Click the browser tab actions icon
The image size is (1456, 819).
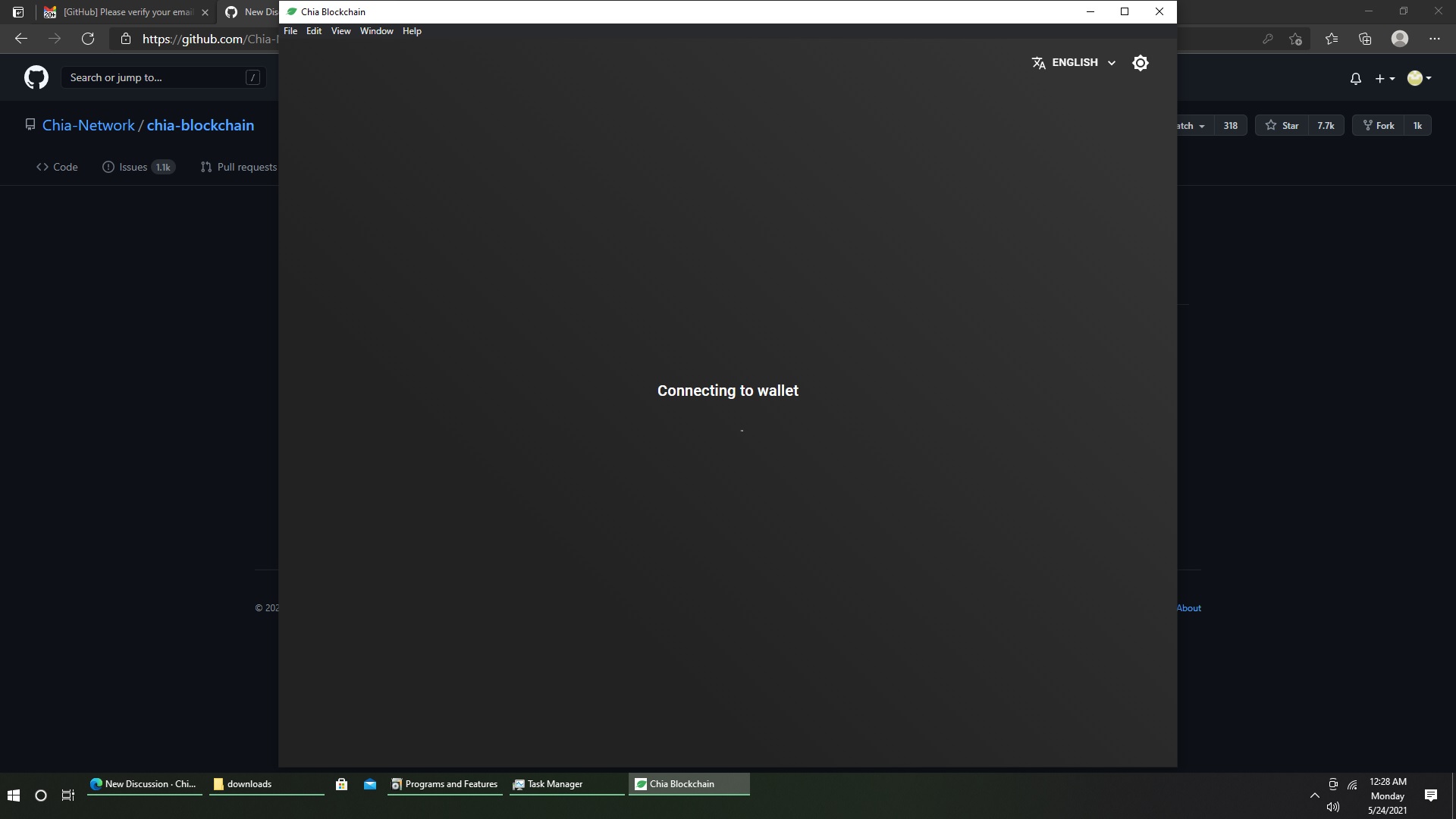[x=18, y=12]
